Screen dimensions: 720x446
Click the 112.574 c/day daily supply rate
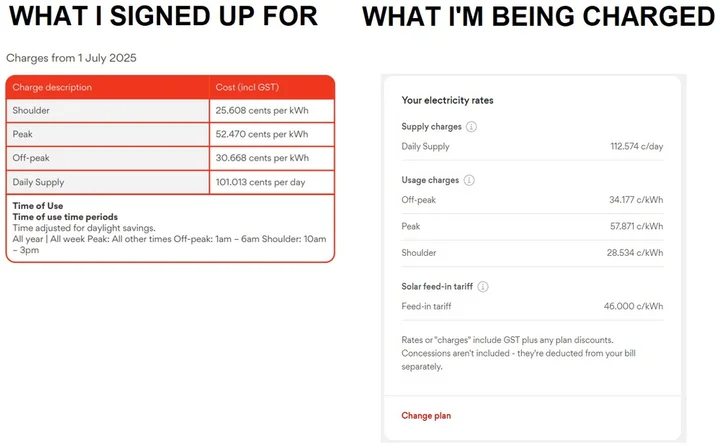pyautogui.click(x=636, y=147)
